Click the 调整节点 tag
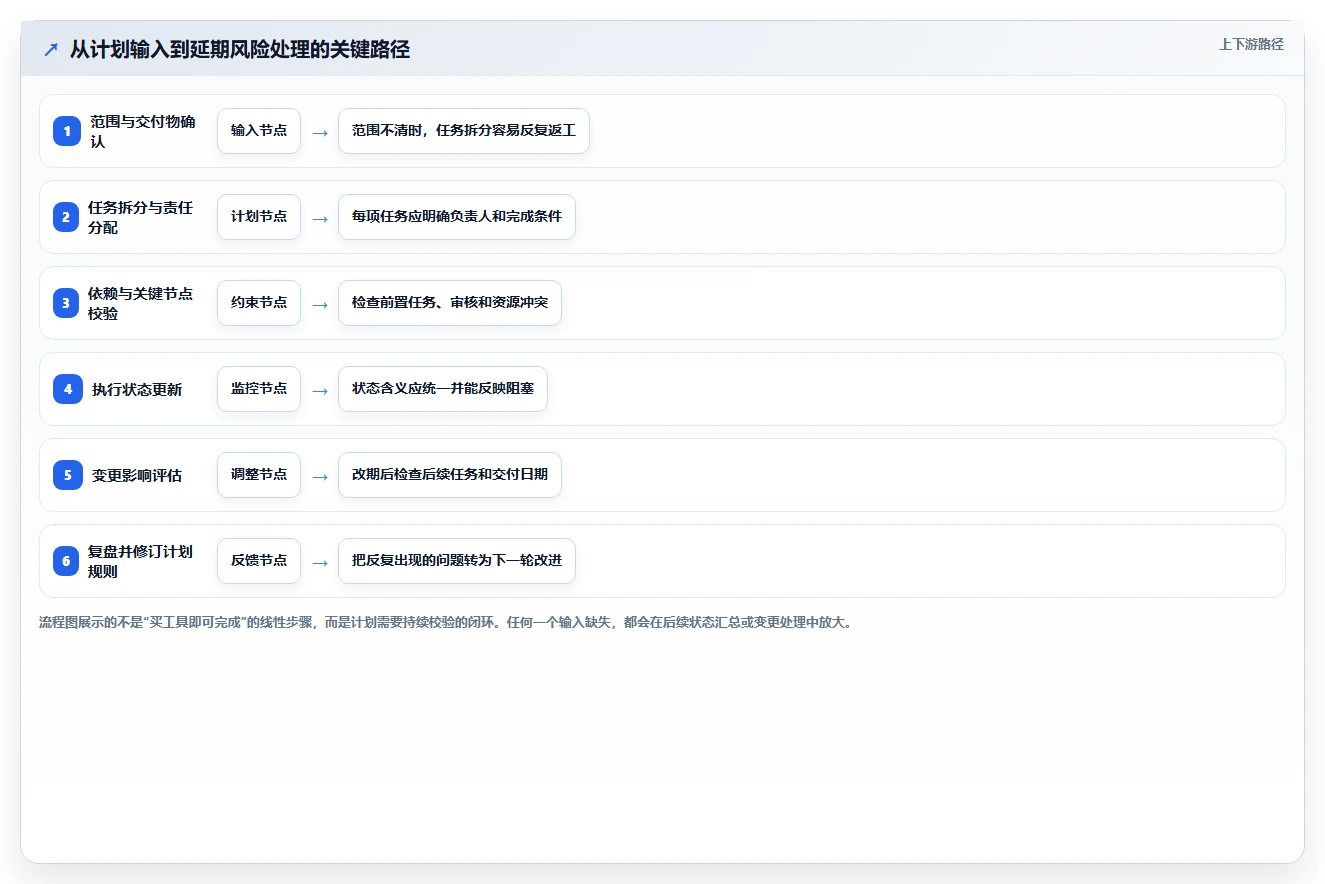This screenshot has width=1325, height=884. pyautogui.click(x=259, y=475)
